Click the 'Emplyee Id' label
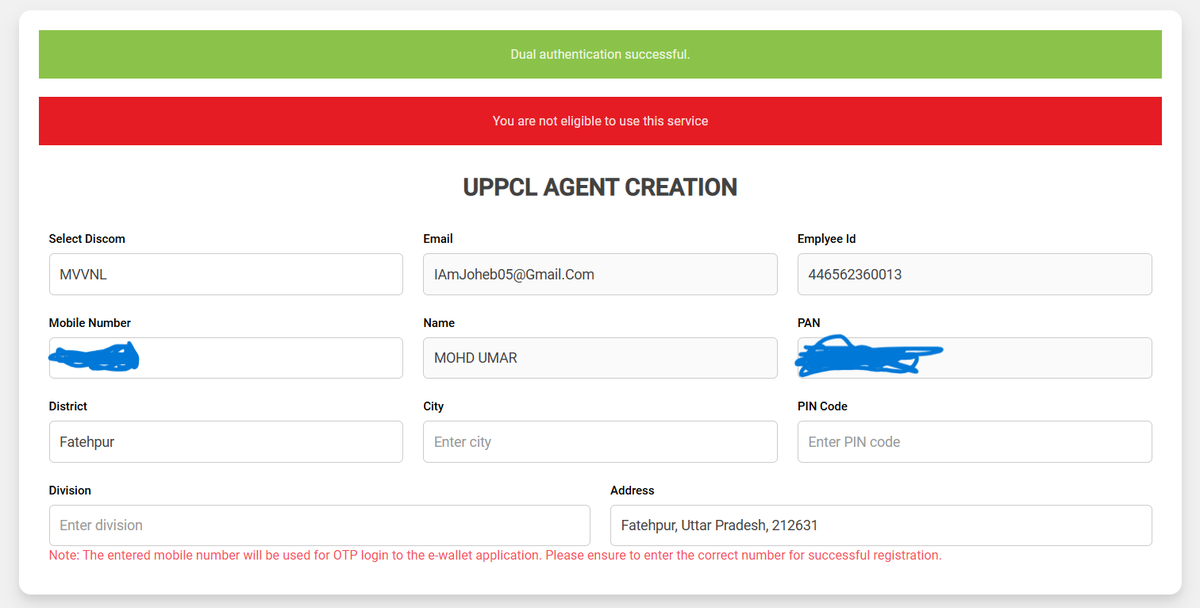The height and width of the screenshot is (608, 1200). (x=826, y=239)
